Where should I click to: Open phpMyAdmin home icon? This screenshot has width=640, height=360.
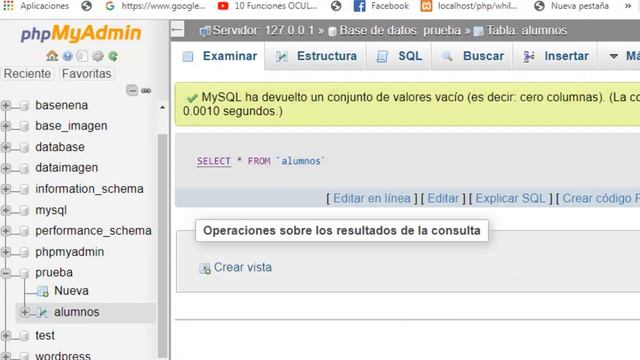52,56
